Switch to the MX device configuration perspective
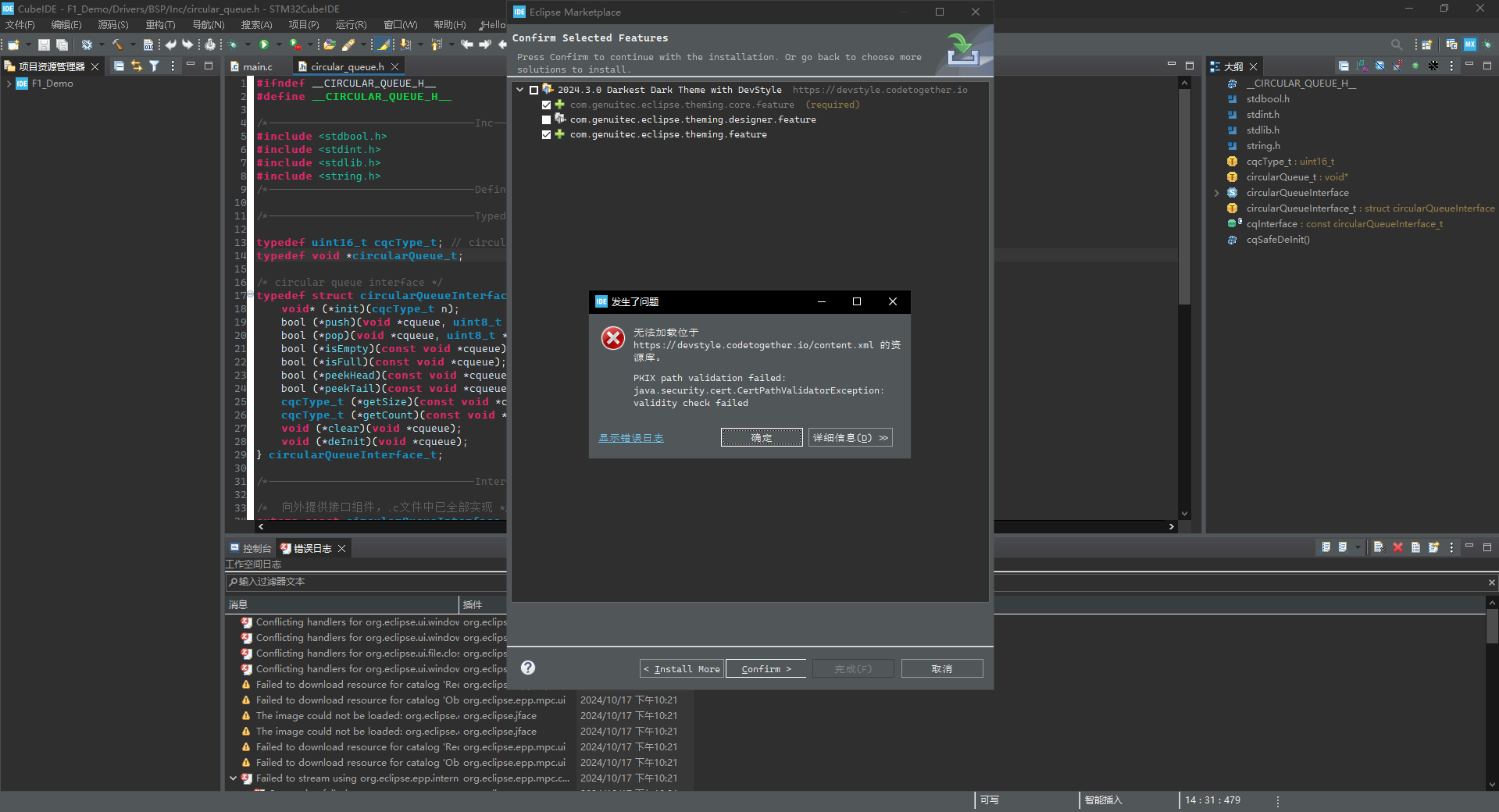Screen dimensions: 1499x812 (x=1470, y=45)
